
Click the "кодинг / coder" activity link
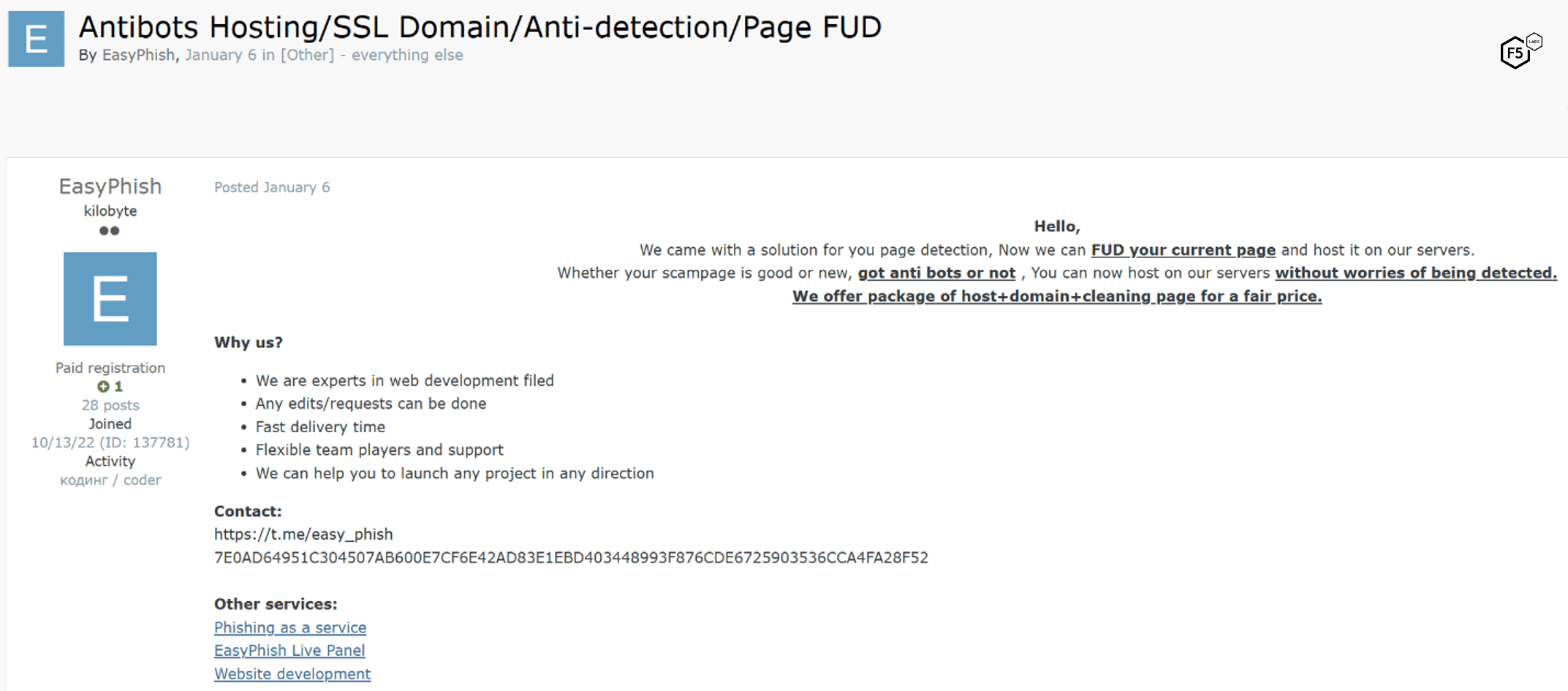click(110, 480)
